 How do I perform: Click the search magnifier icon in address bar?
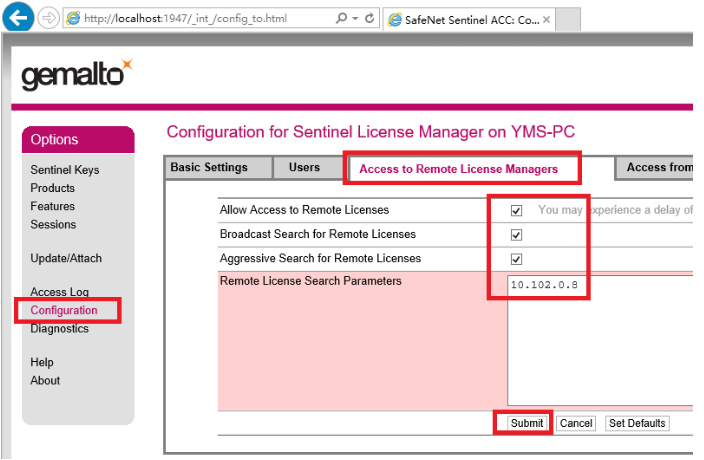click(x=341, y=18)
